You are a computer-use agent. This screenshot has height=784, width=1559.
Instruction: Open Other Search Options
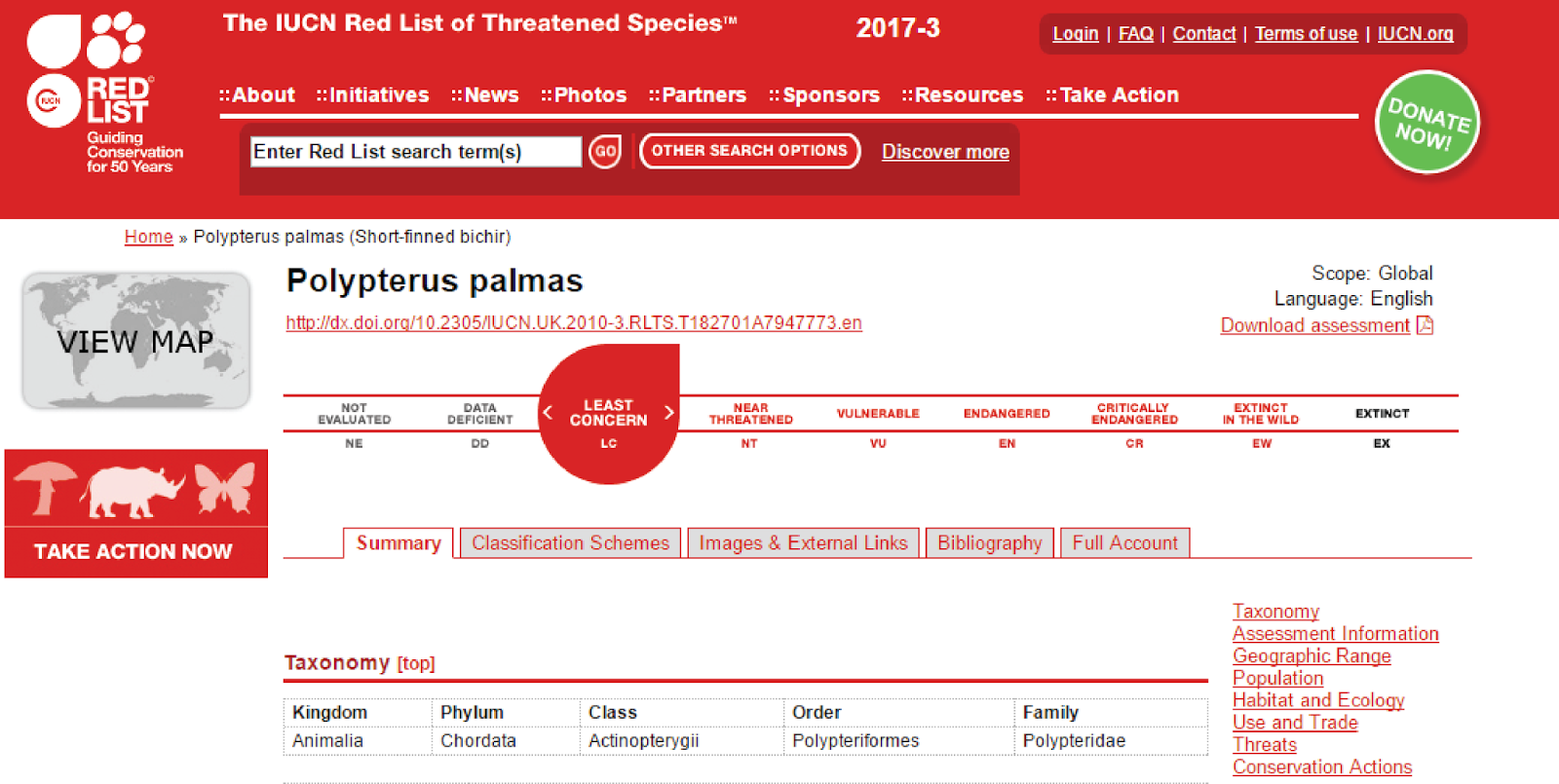(x=749, y=151)
